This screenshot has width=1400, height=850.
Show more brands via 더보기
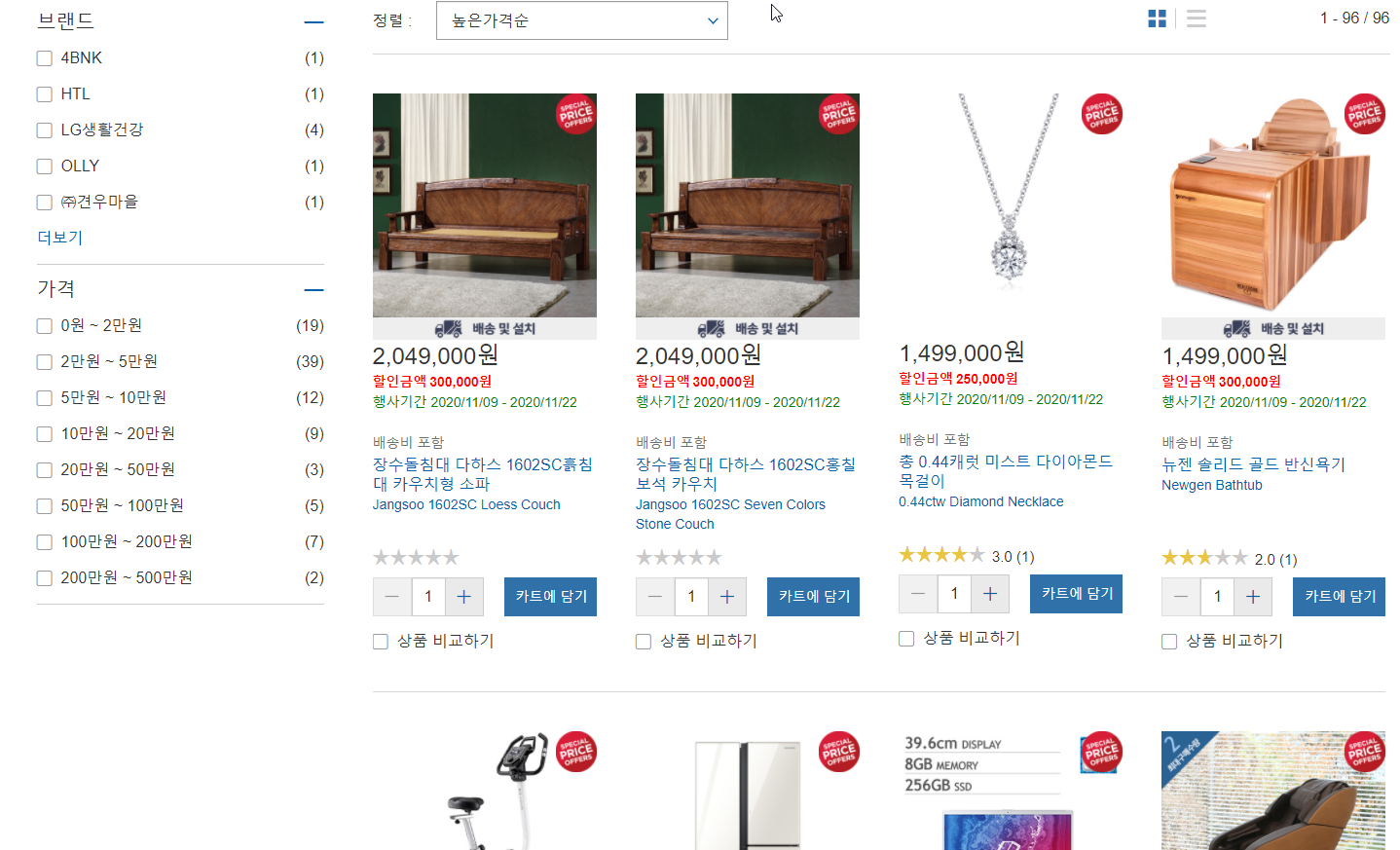[x=60, y=238]
